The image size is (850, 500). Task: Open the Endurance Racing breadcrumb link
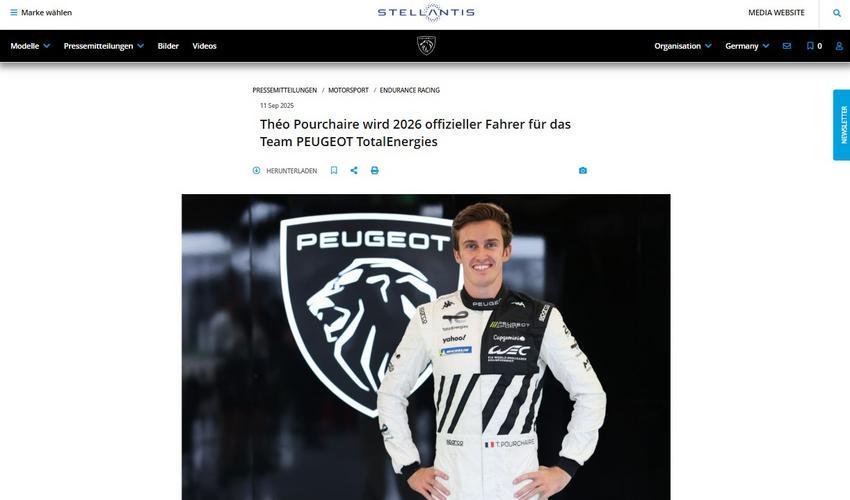pyautogui.click(x=409, y=90)
